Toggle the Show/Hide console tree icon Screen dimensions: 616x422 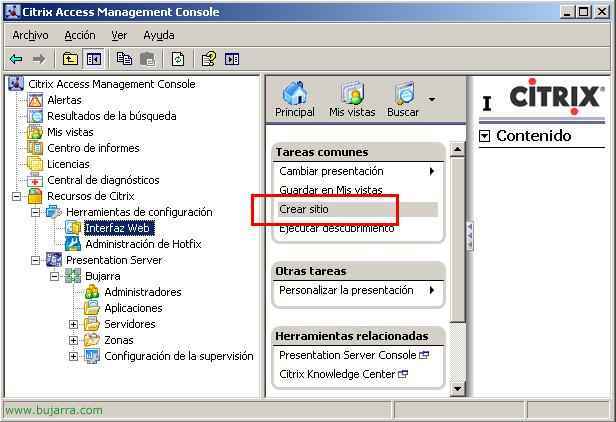click(x=94, y=59)
